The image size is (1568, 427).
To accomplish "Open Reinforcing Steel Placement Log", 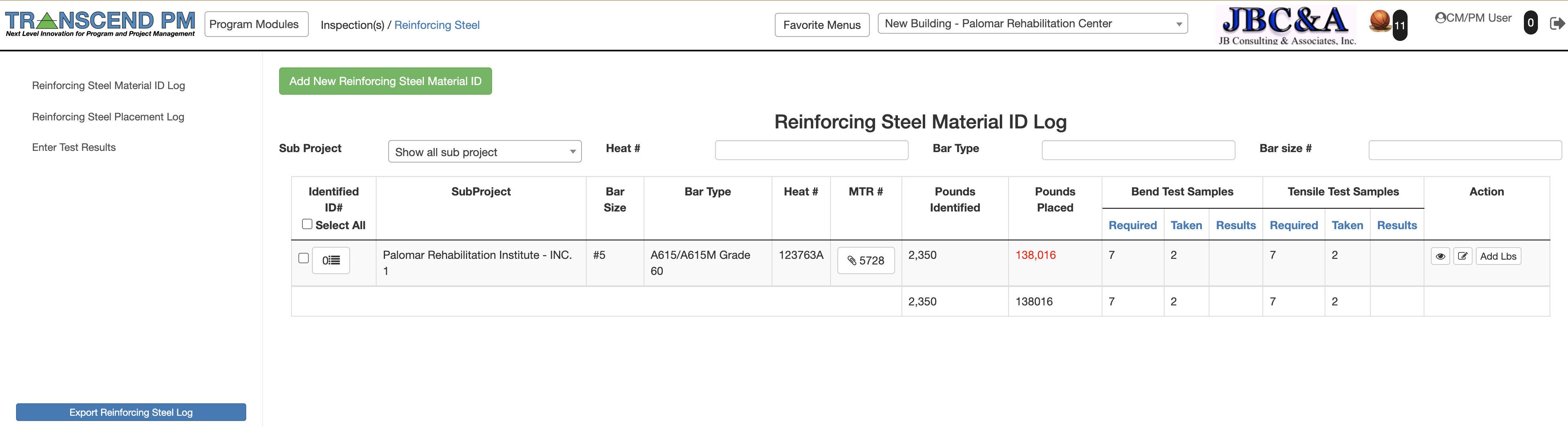I will tap(108, 117).
